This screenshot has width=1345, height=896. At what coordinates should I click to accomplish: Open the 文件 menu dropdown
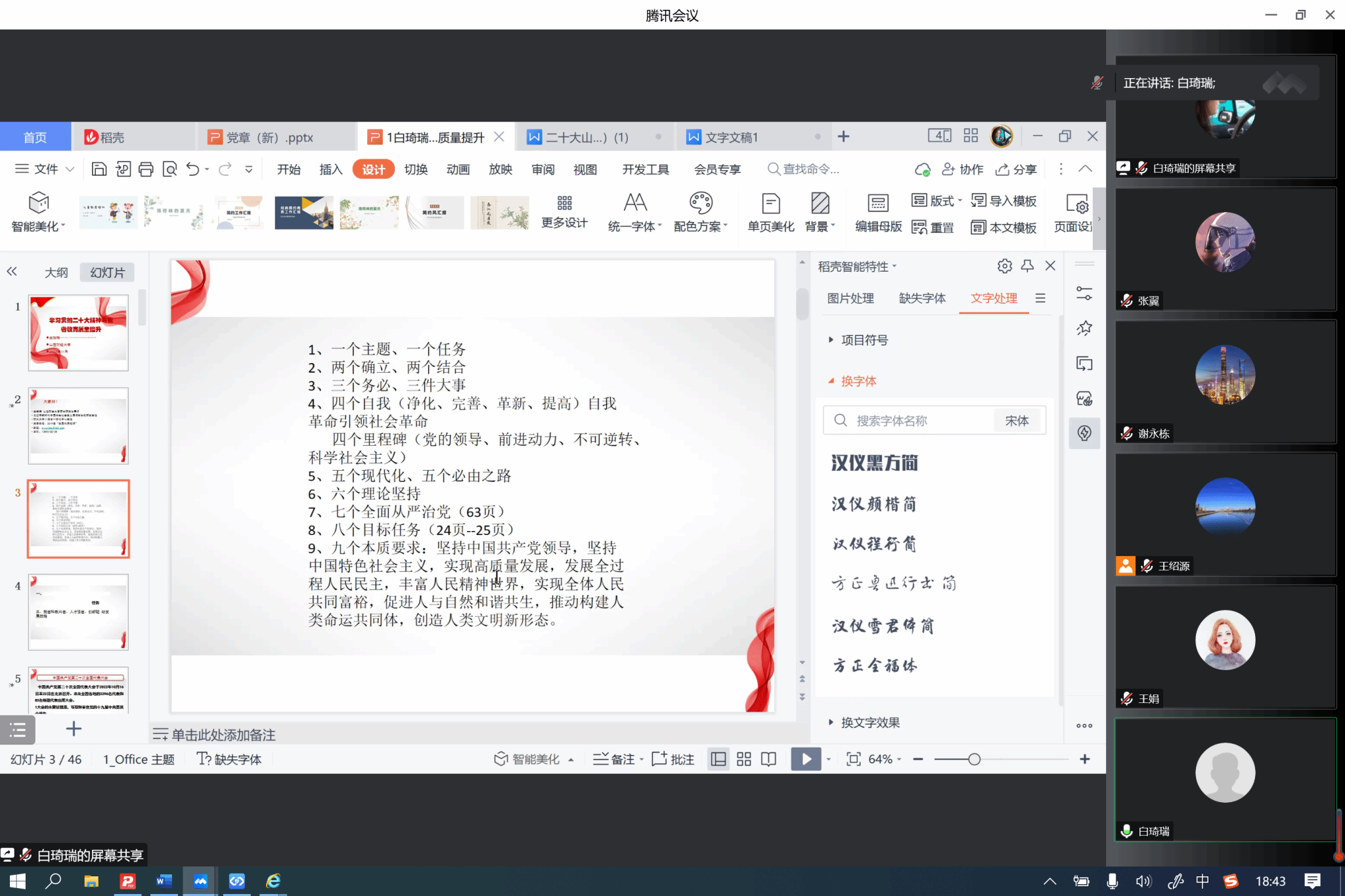point(45,169)
